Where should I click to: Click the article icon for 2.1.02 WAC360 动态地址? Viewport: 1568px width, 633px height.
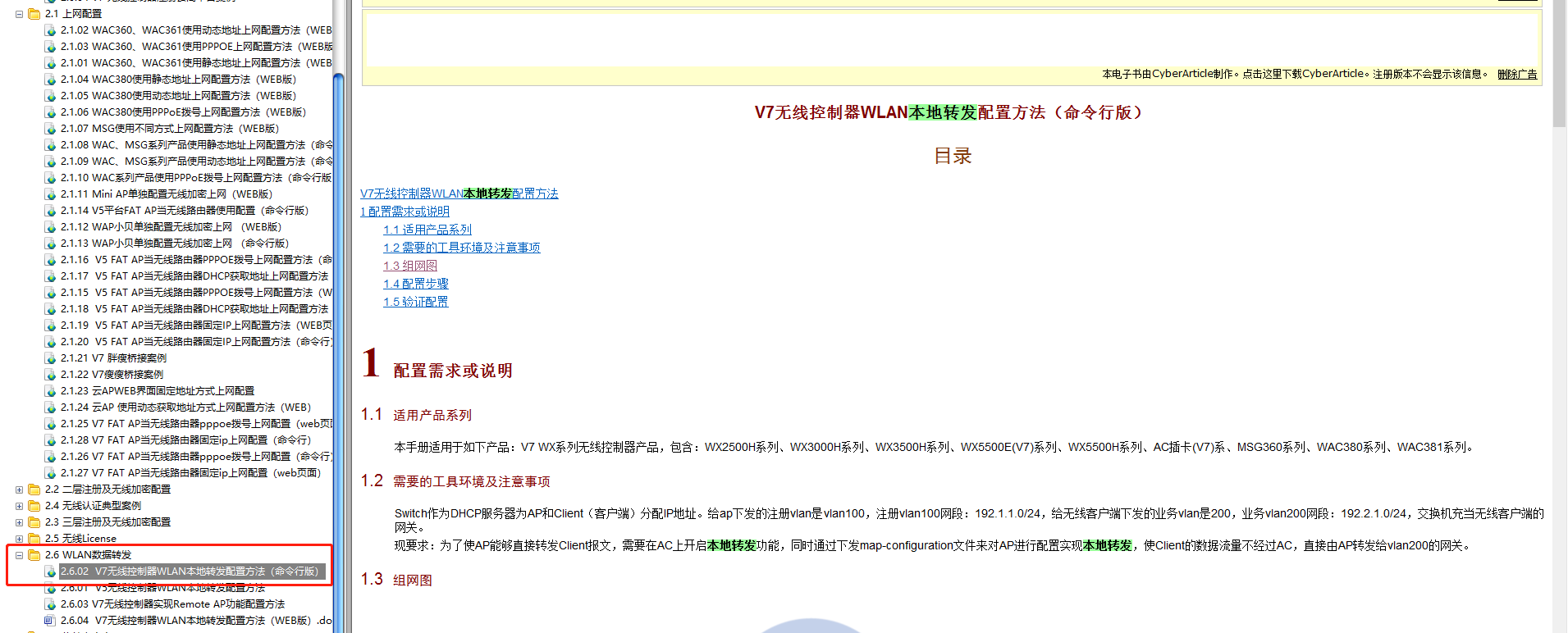click(x=50, y=30)
